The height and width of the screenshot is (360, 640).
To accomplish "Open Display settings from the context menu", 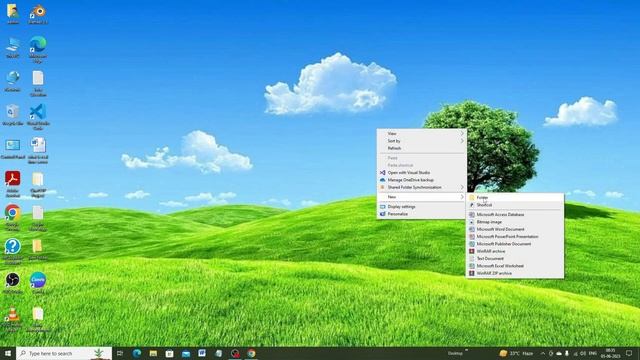I will [422, 207].
